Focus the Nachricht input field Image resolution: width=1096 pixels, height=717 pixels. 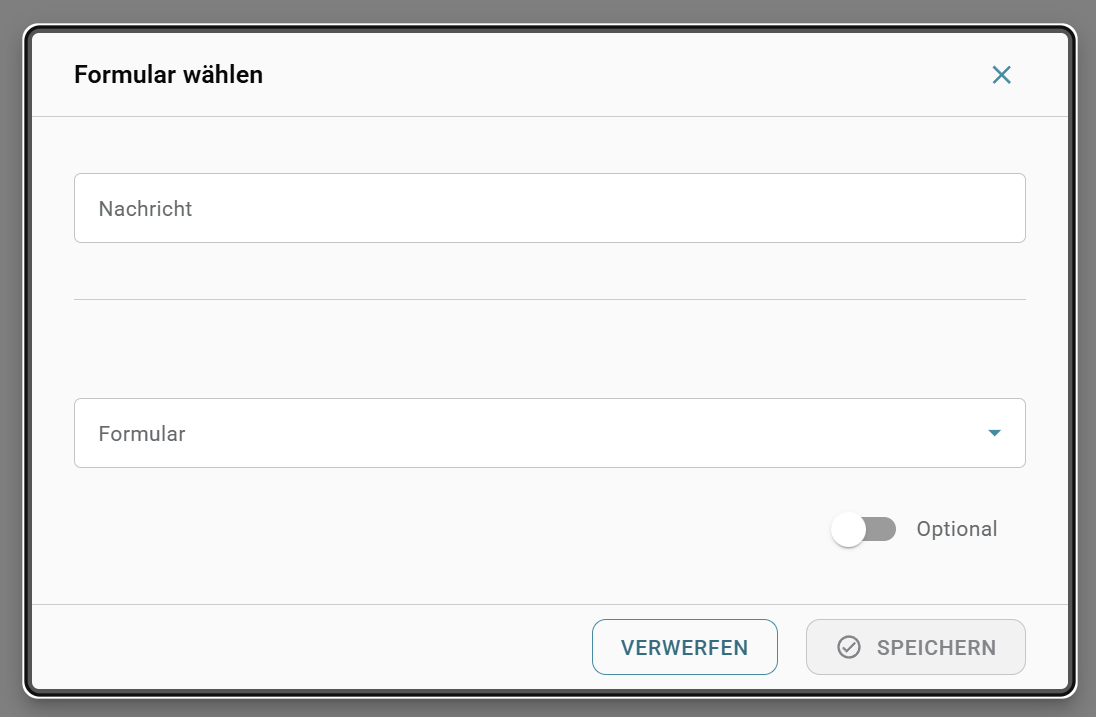coord(549,208)
